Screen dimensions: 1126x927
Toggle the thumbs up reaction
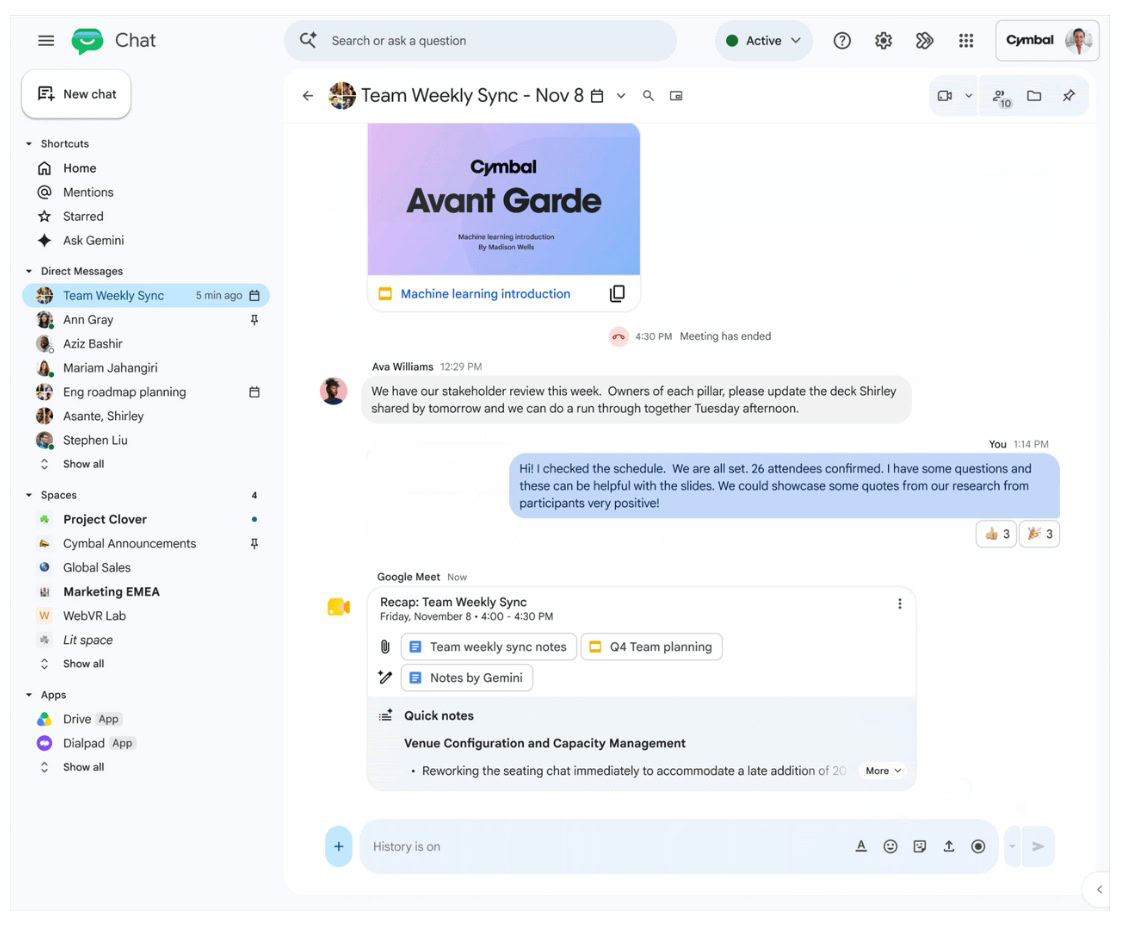coord(997,534)
